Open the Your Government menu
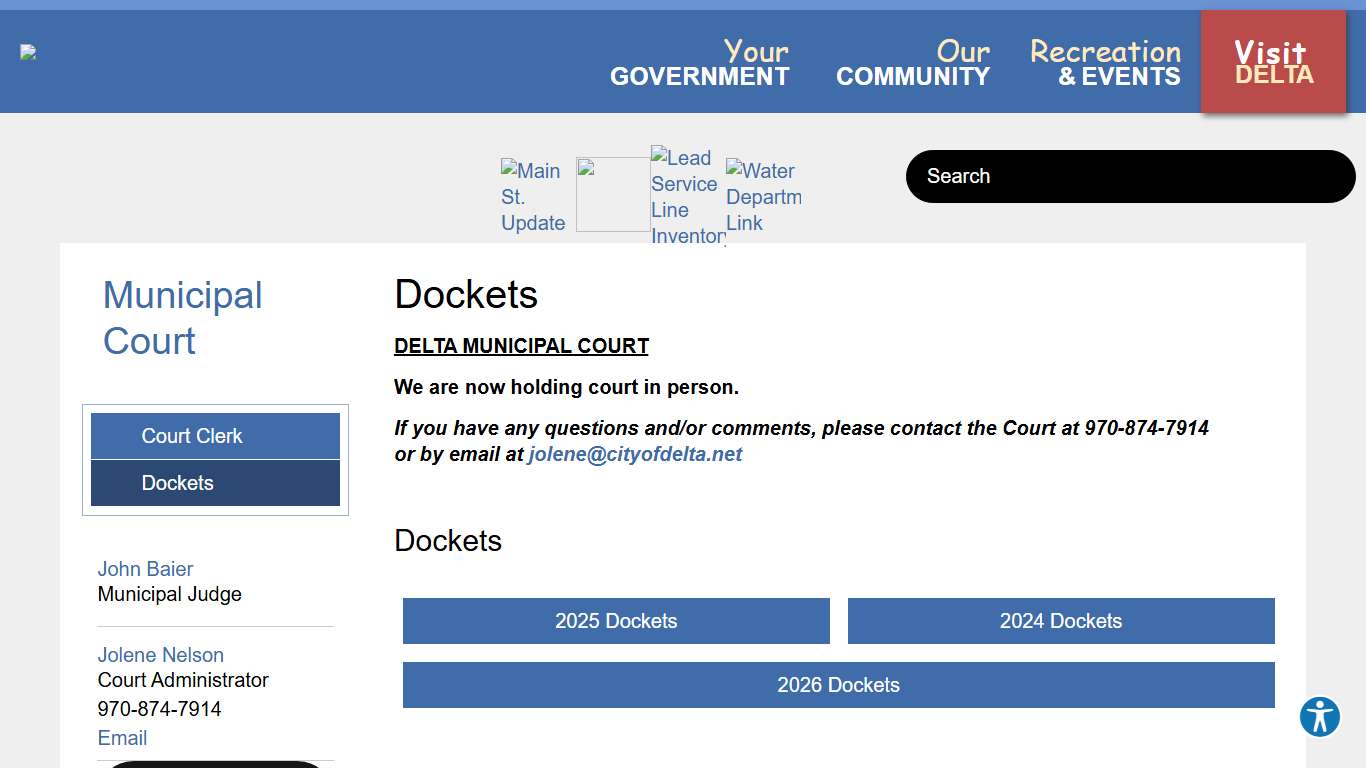 coord(700,63)
